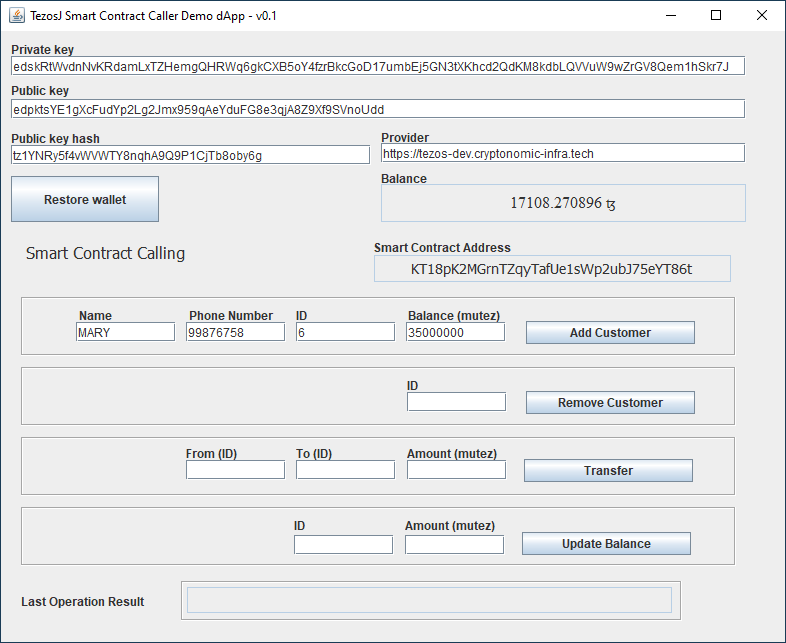Click the Phone Number label
The width and height of the screenshot is (786, 643).
[x=231, y=316]
